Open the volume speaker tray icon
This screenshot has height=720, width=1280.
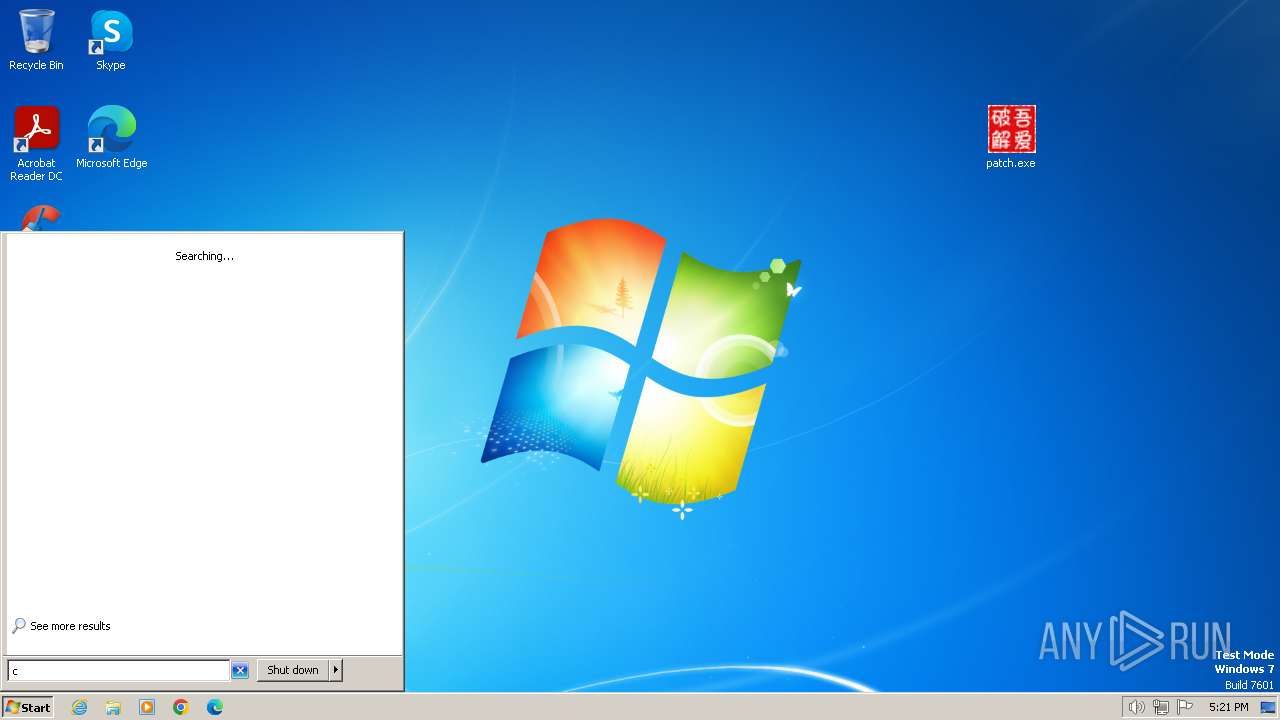point(1136,707)
